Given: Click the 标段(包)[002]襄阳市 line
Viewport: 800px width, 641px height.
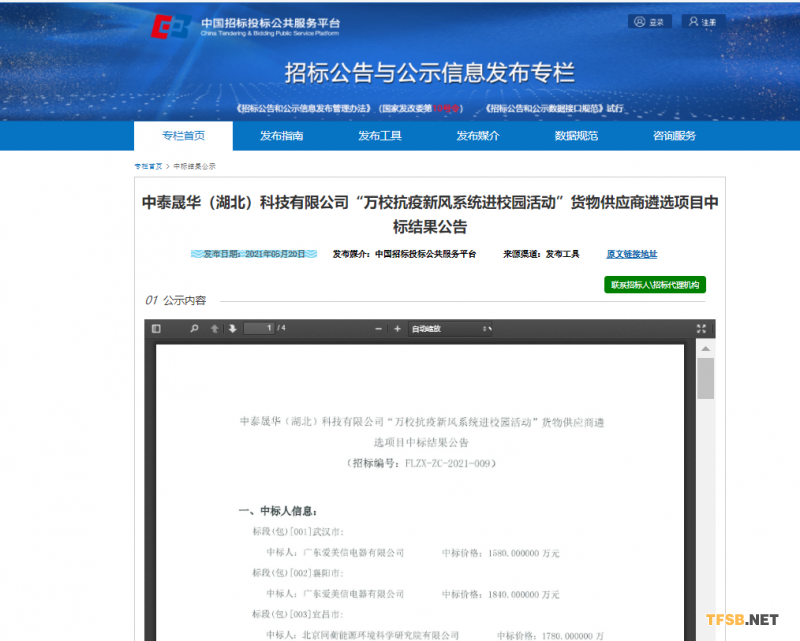Looking at the screenshot, I should (298, 573).
